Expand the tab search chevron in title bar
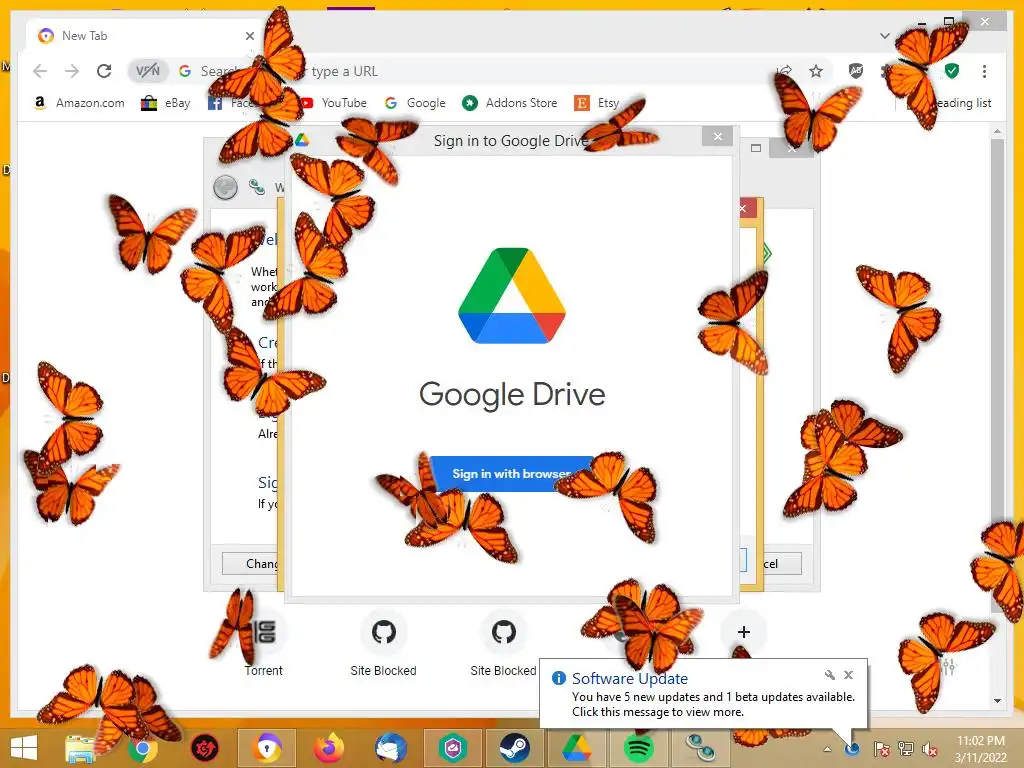This screenshot has width=1024, height=768. click(x=885, y=36)
